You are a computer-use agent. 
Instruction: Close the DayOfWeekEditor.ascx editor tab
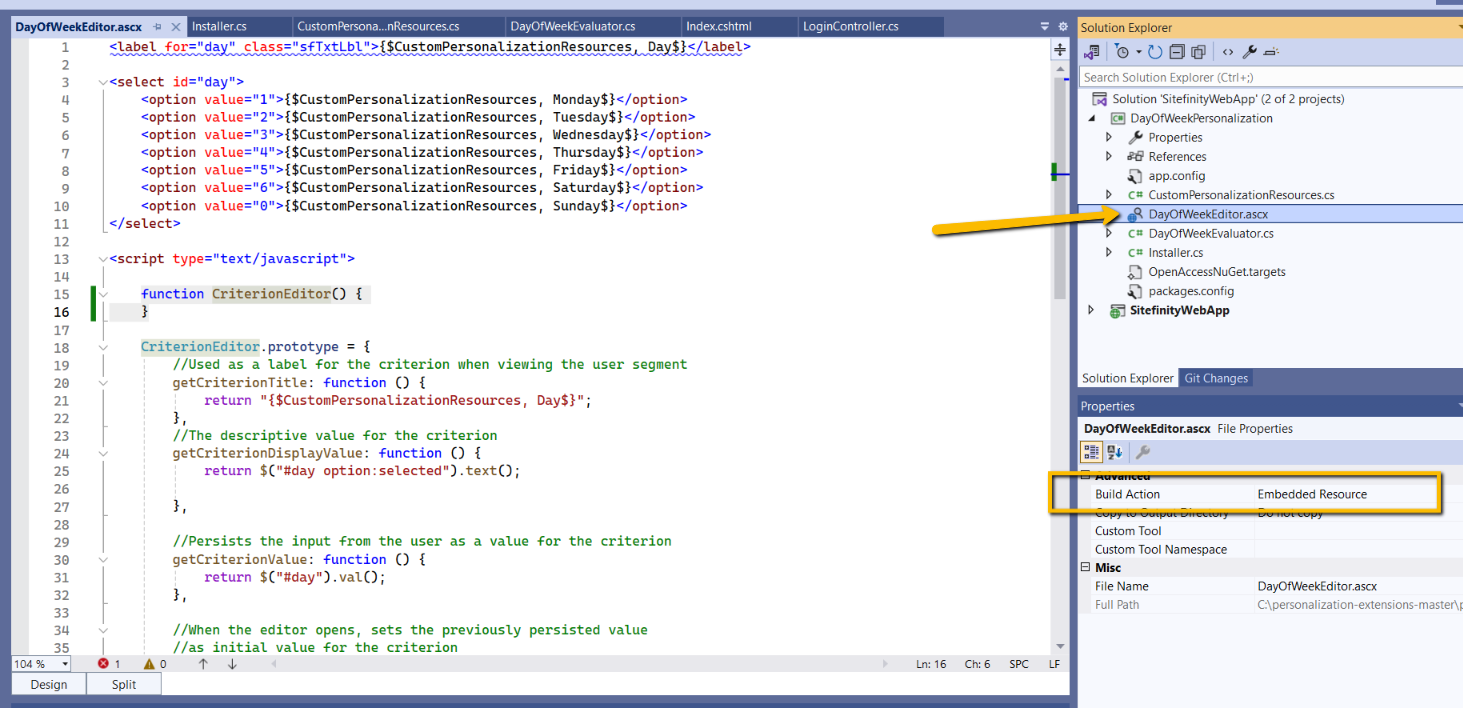(176, 27)
